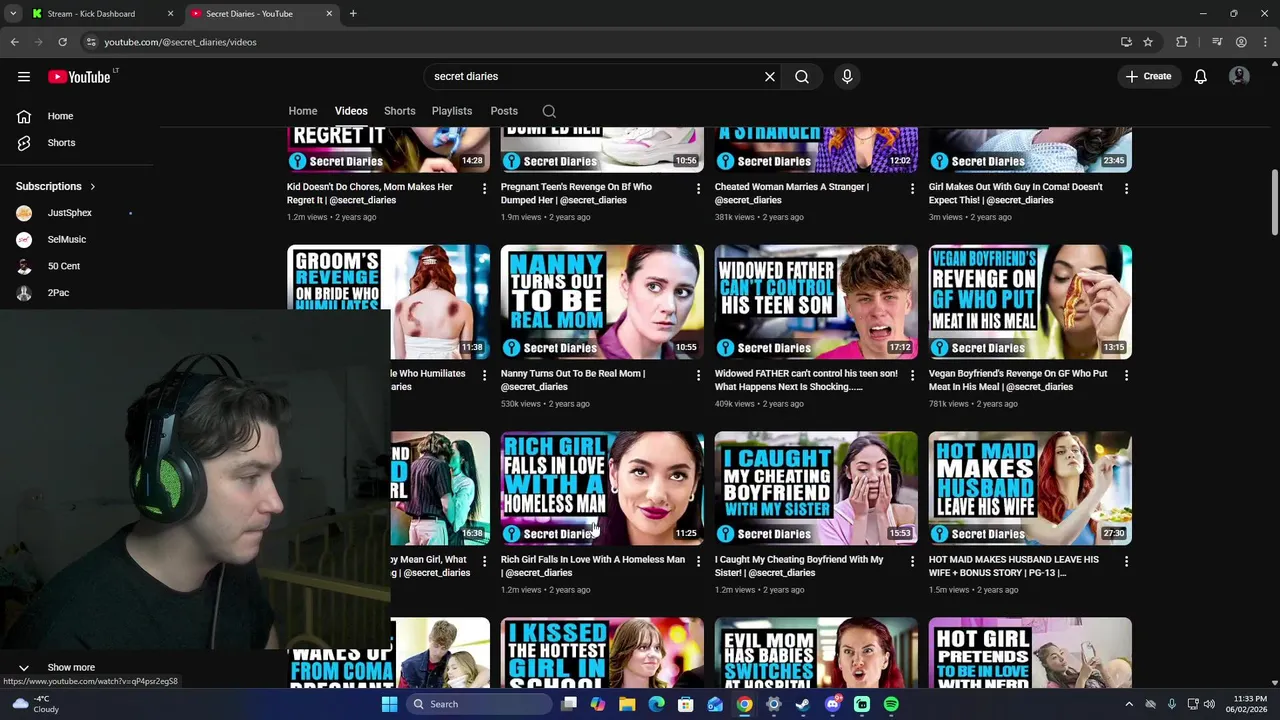
Task: Select the channel Videos tab
Action: (x=351, y=111)
